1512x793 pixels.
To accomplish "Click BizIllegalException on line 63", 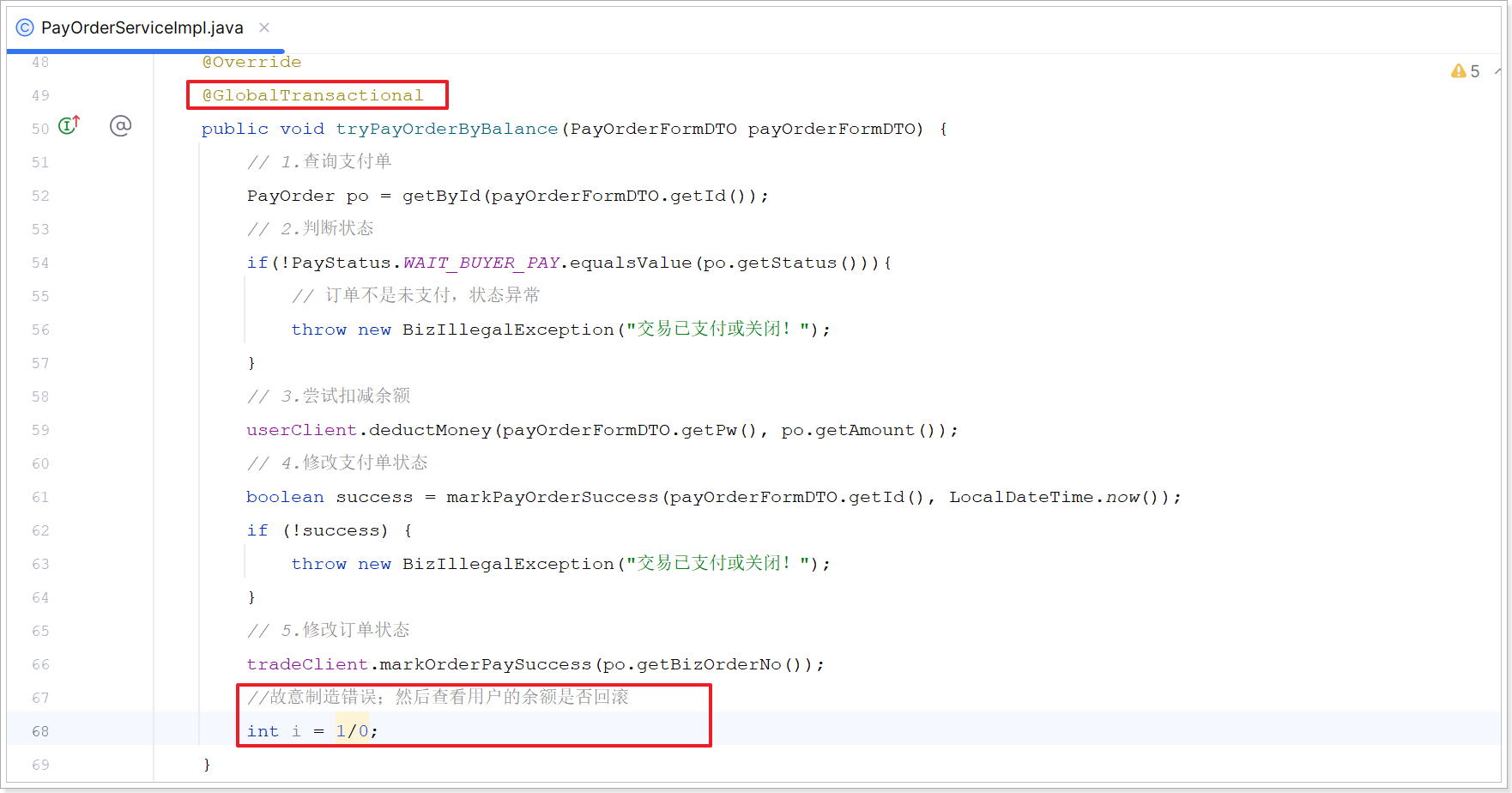I will 508,564.
